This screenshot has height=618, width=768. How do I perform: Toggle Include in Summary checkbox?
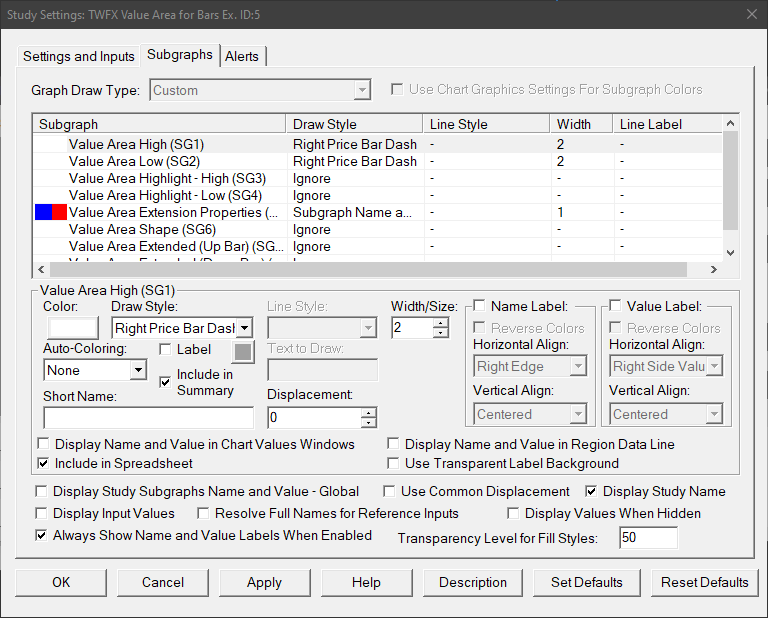(166, 380)
